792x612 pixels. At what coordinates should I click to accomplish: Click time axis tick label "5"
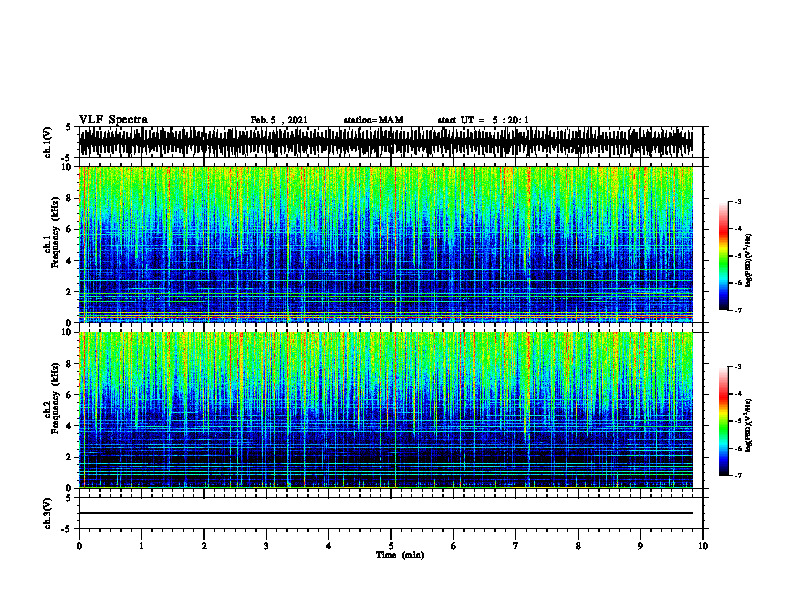tap(391, 546)
